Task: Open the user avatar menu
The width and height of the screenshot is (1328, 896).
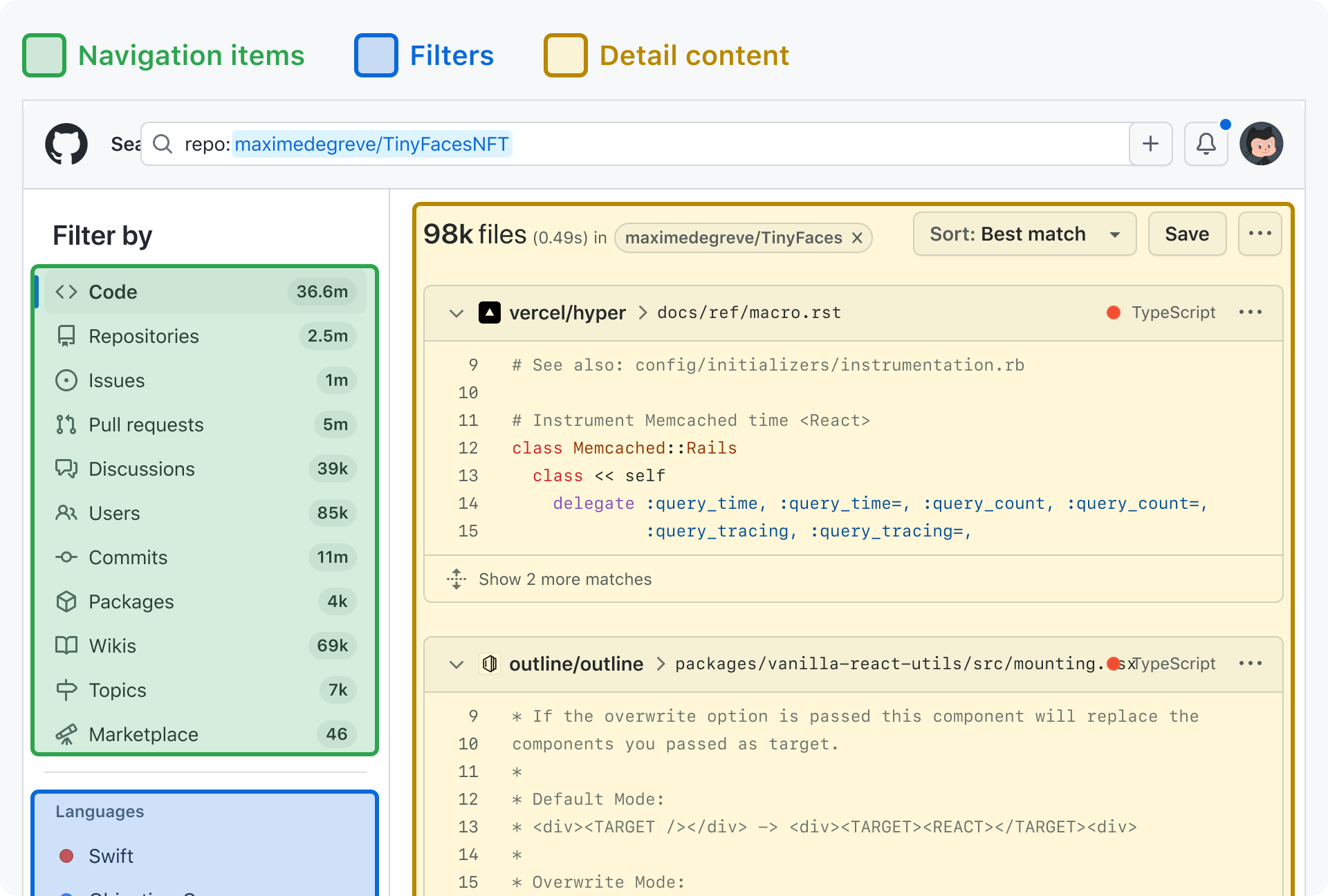Action: tap(1261, 144)
